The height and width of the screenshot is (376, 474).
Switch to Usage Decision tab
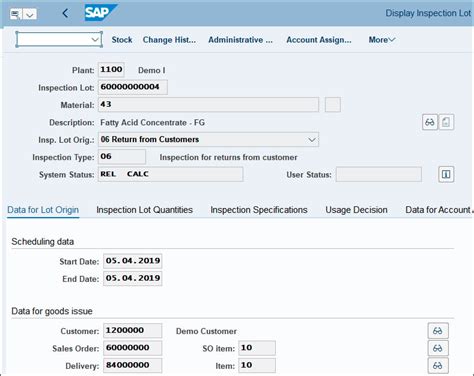[356, 210]
